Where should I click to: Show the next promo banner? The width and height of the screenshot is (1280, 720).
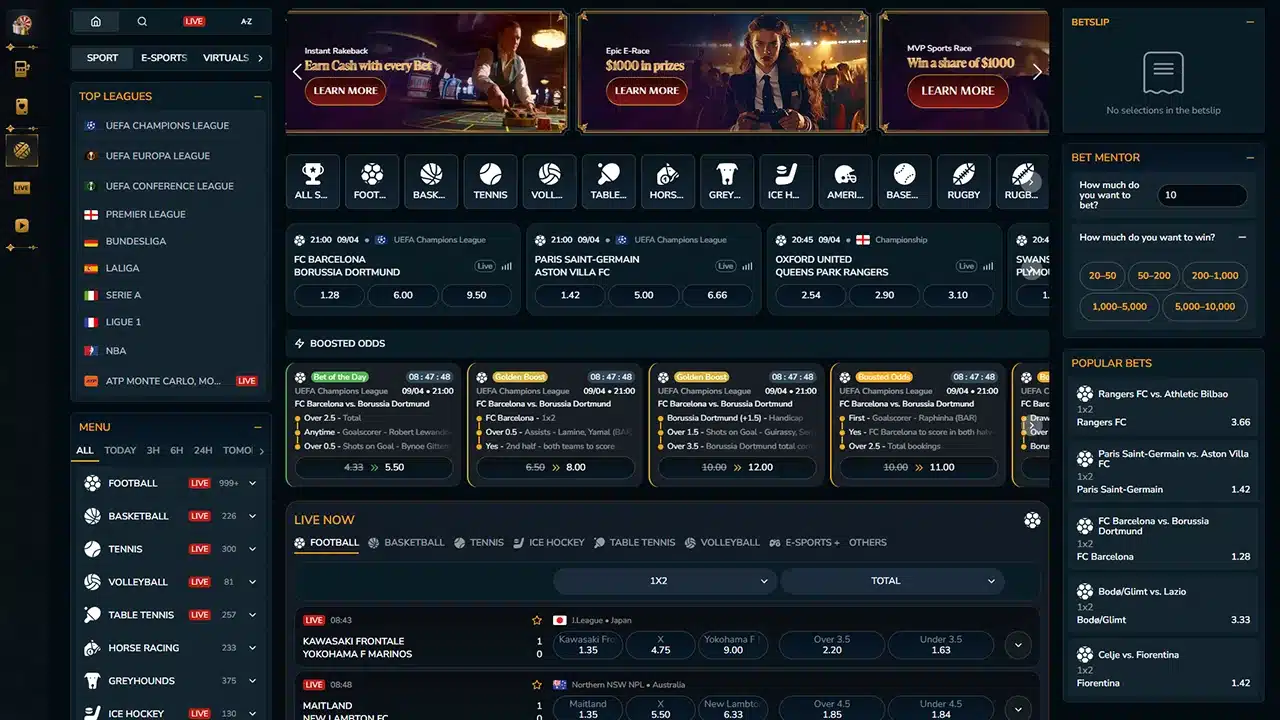(1037, 72)
